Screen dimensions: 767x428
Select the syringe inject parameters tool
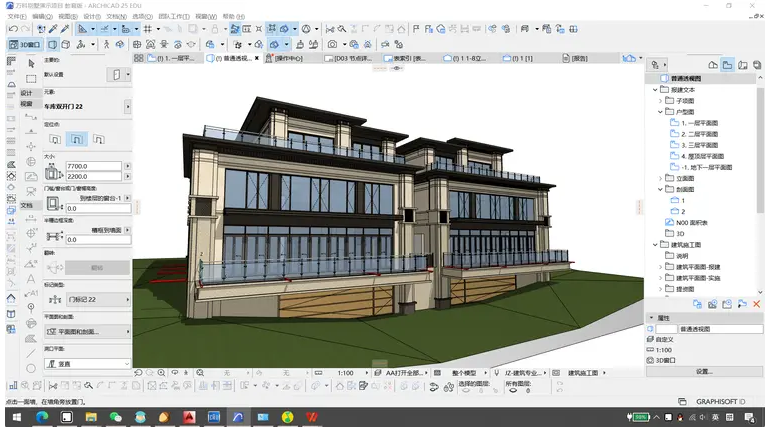(65, 29)
